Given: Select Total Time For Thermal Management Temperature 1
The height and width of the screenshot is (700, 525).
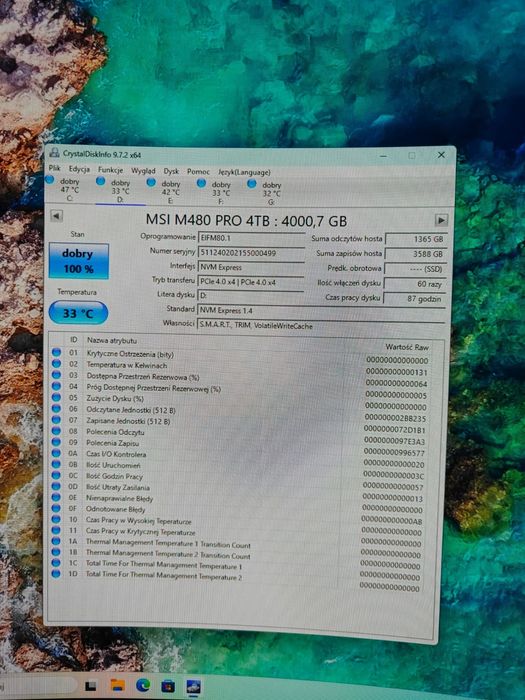Looking at the screenshot, I should (x=237, y=565).
